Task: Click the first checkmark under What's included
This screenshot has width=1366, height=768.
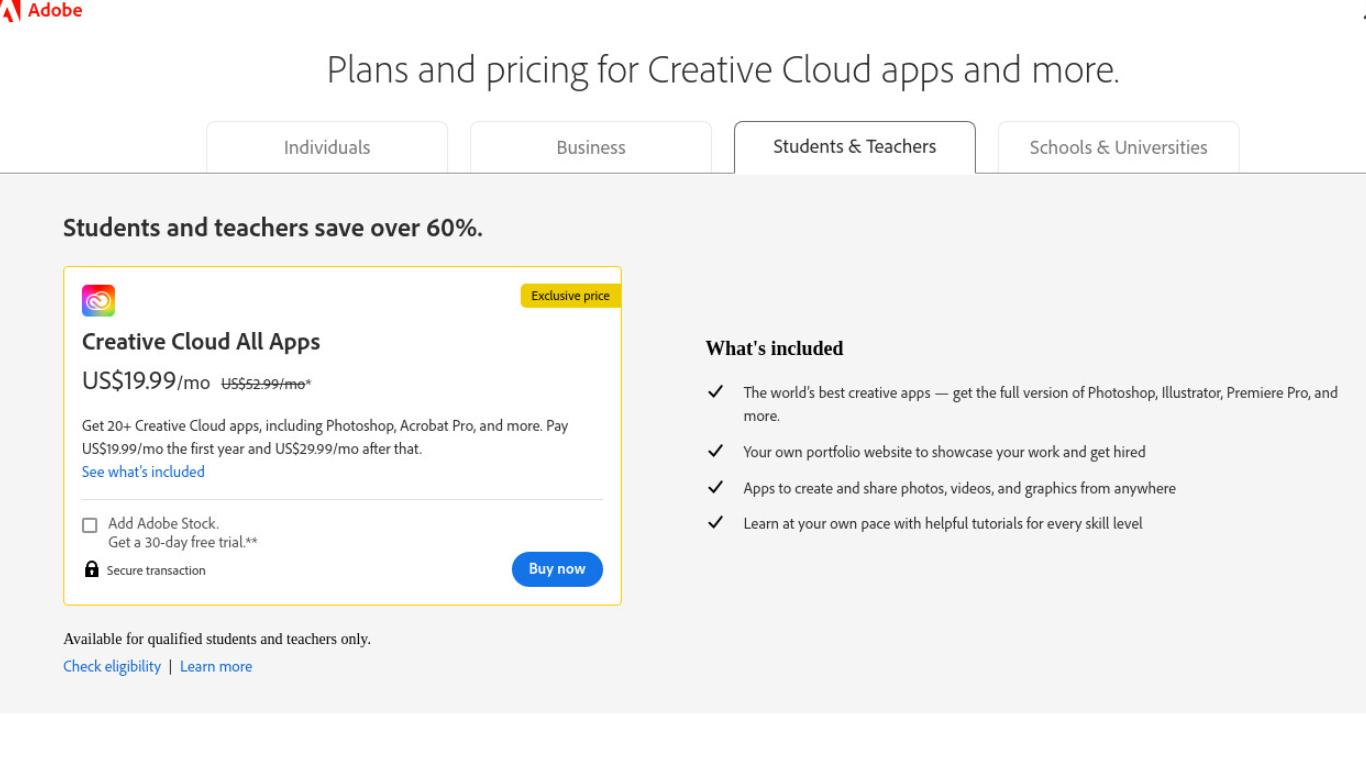Action: click(x=715, y=392)
